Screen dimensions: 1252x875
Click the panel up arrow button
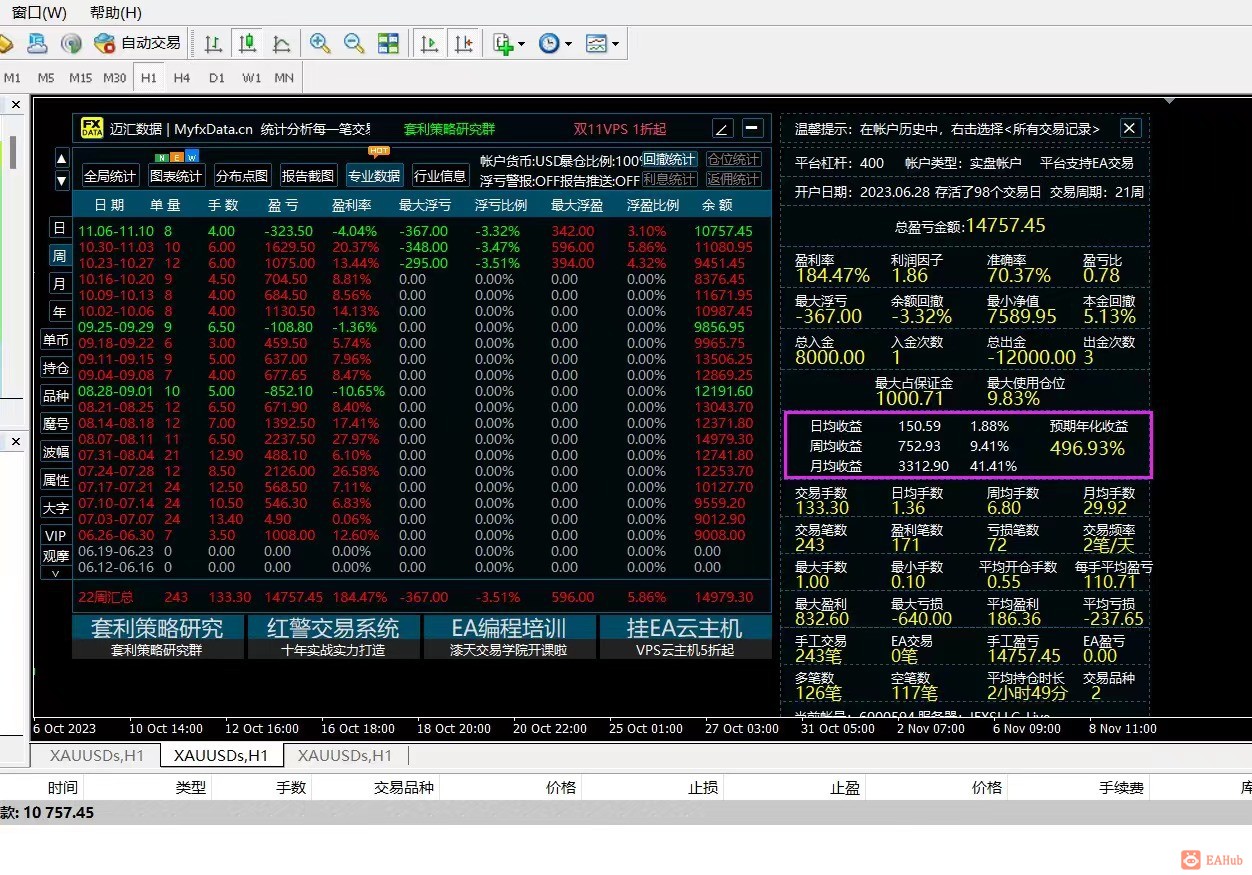(61, 159)
